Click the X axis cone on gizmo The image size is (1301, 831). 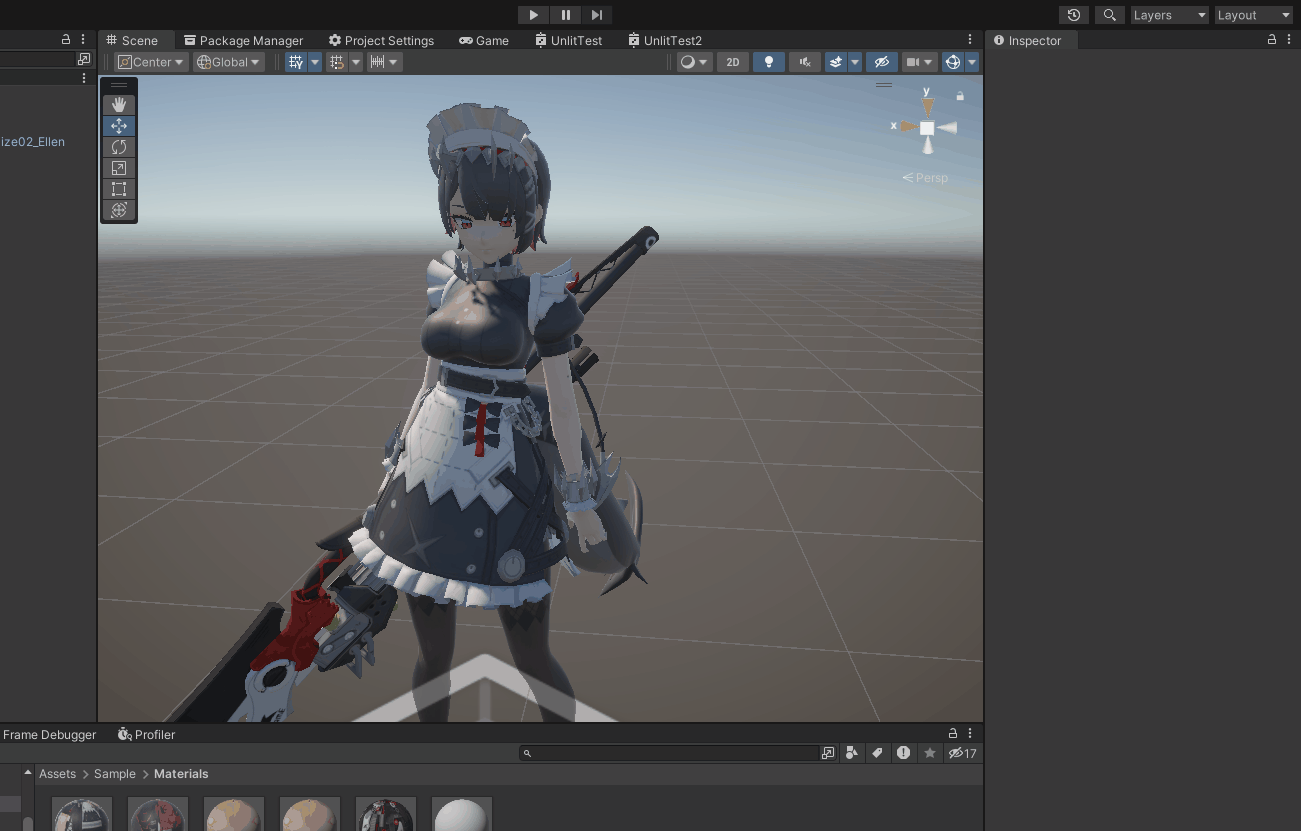pyautogui.click(x=907, y=127)
